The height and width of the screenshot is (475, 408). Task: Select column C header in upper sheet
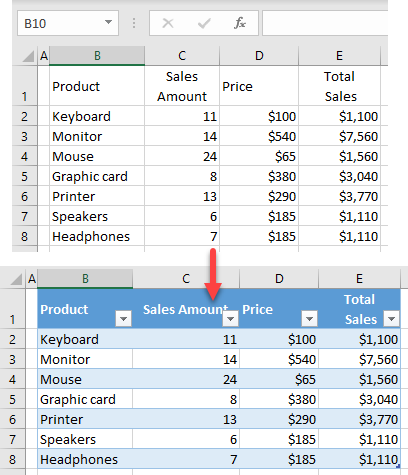click(182, 56)
